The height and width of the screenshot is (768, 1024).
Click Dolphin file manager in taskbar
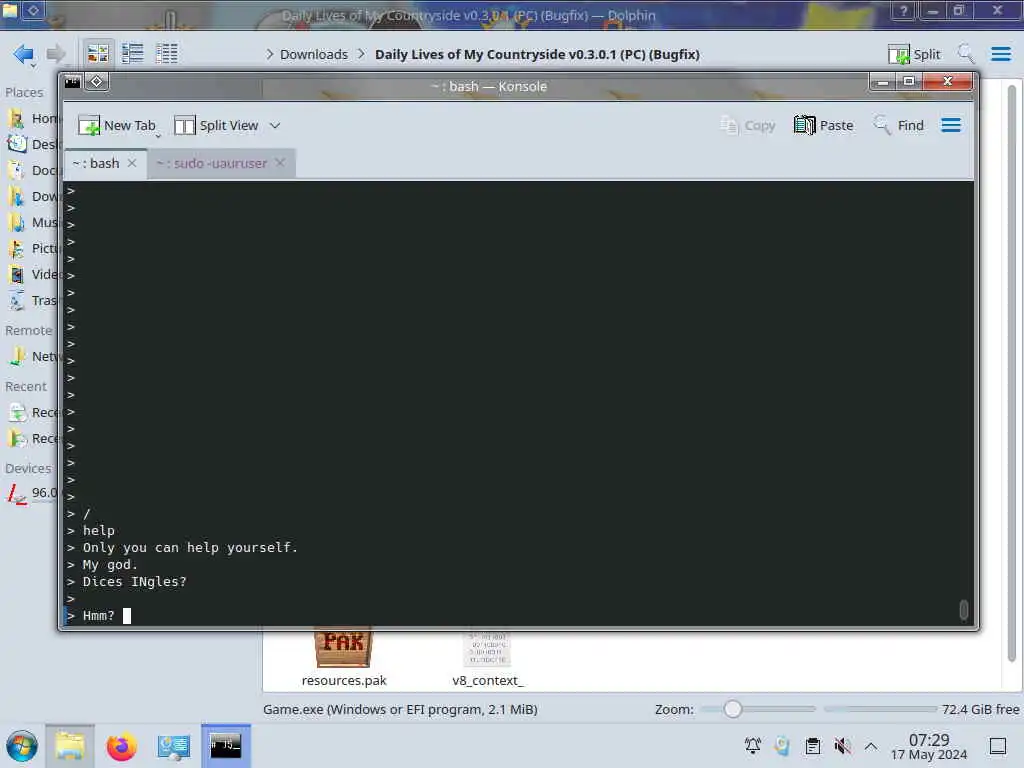tap(70, 746)
